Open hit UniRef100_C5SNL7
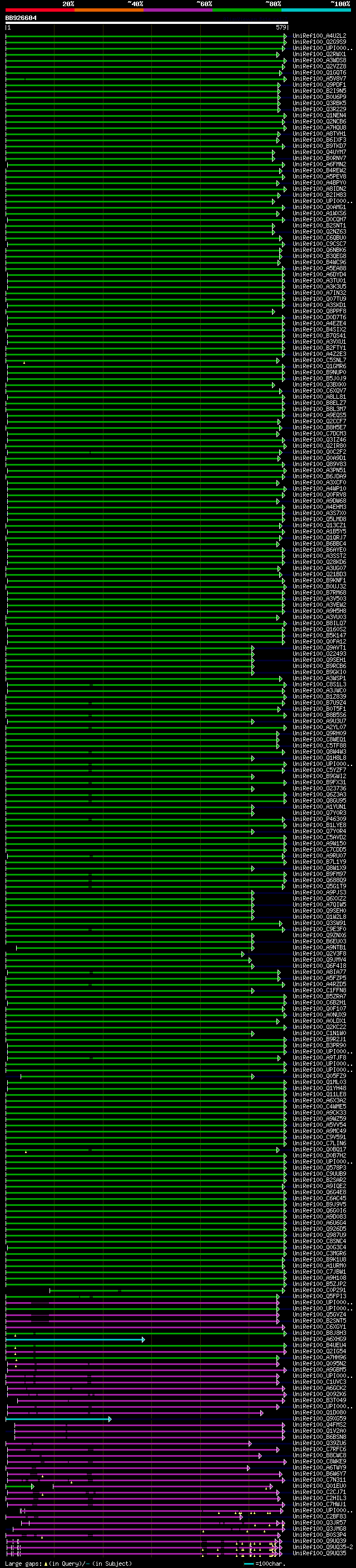 point(319,360)
